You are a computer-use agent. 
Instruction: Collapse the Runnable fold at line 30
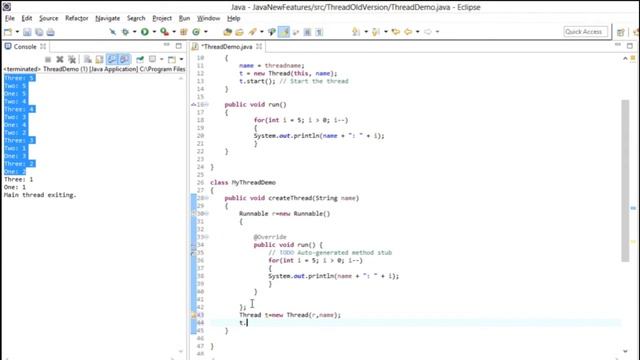point(207,213)
